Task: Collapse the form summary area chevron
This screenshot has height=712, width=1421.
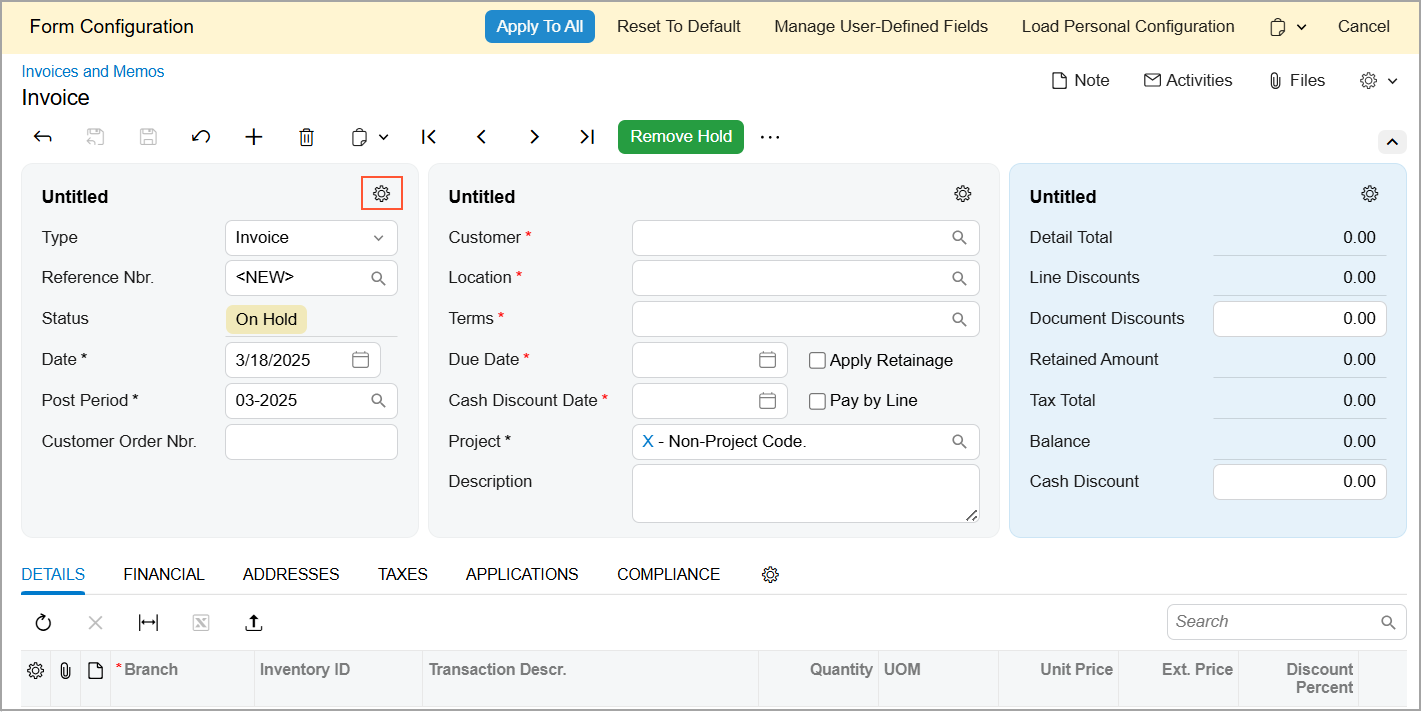Action: 1392,142
